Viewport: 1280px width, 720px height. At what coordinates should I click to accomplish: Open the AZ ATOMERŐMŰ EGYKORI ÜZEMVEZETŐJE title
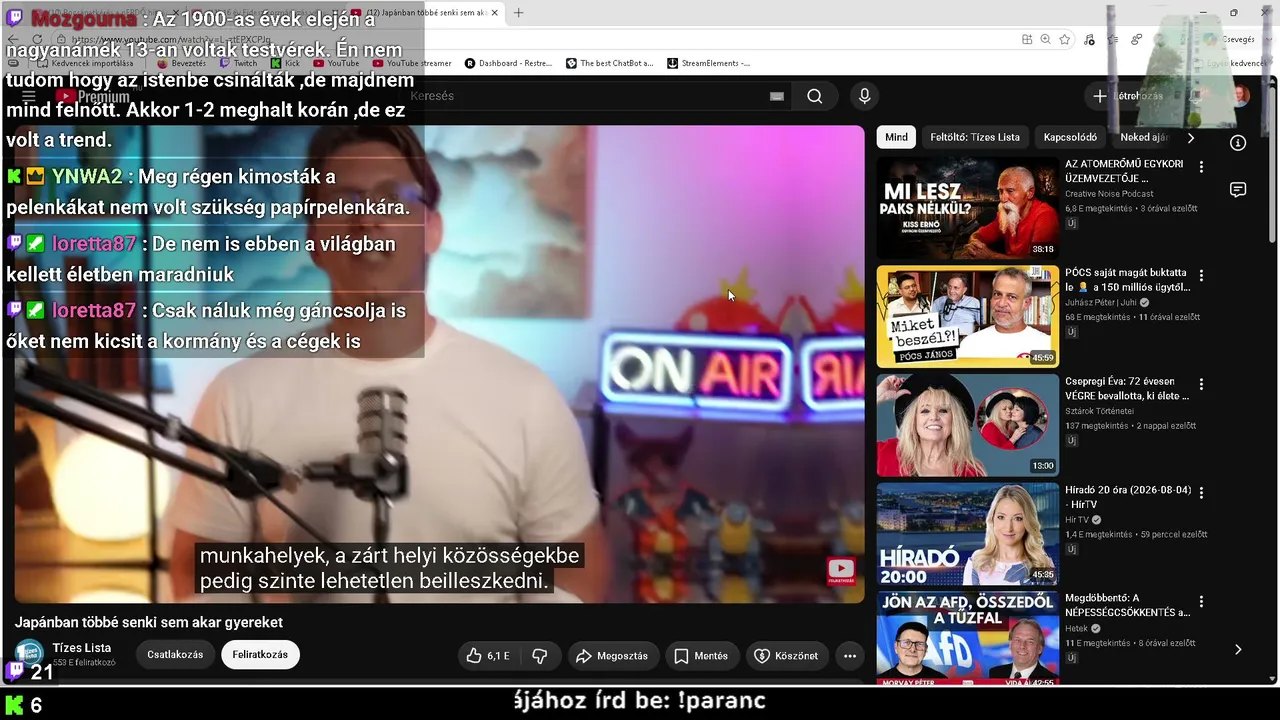(x=1124, y=171)
